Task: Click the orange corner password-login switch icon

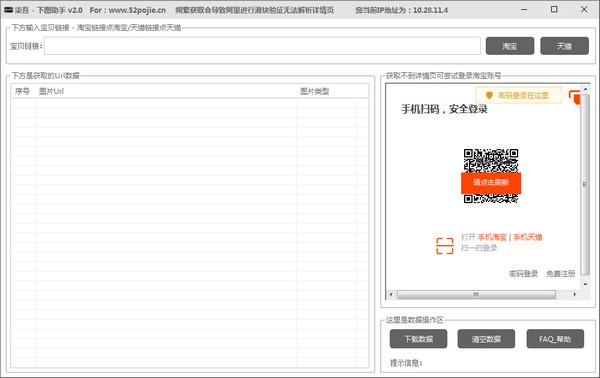Action: [574, 97]
